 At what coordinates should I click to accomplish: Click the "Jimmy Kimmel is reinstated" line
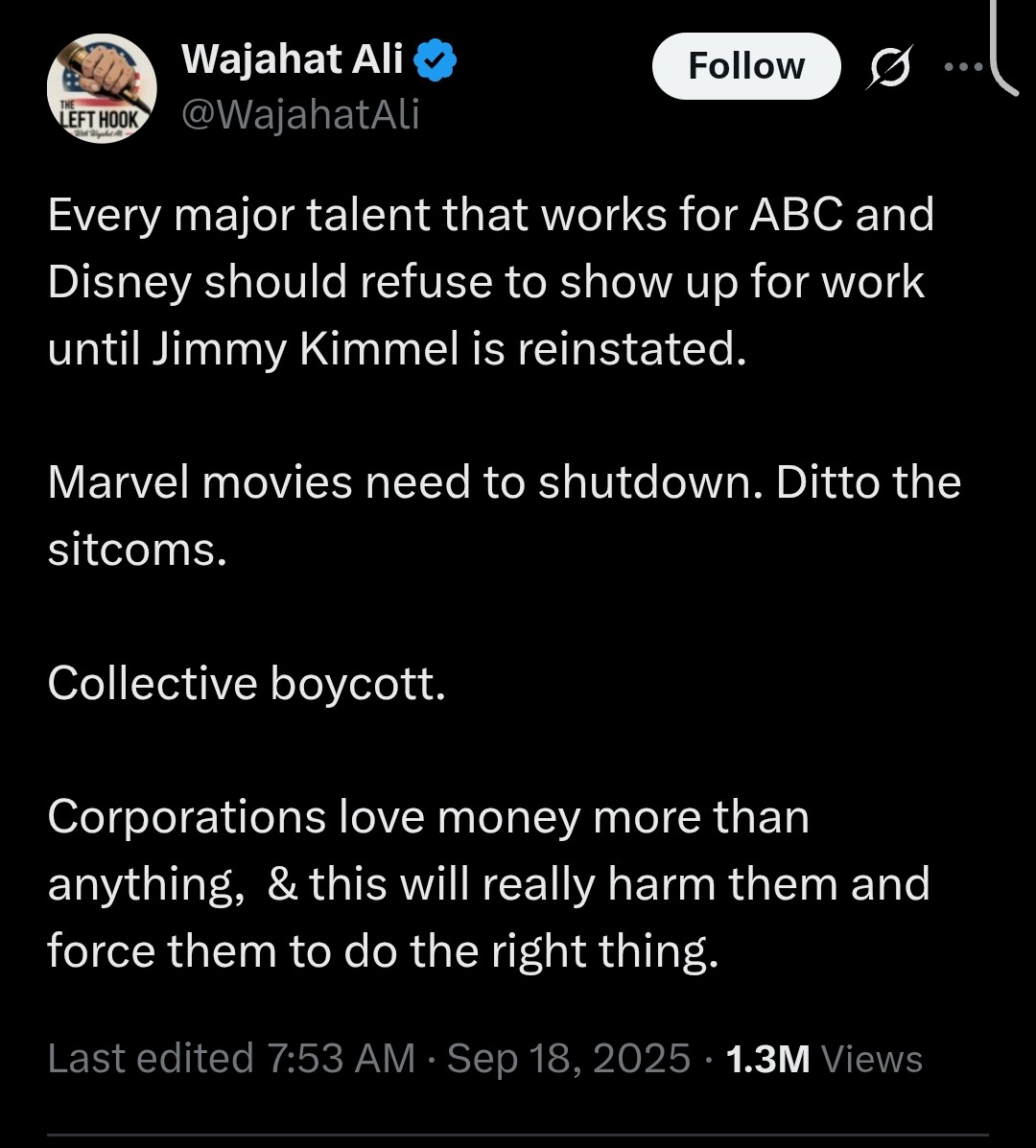[x=397, y=348]
